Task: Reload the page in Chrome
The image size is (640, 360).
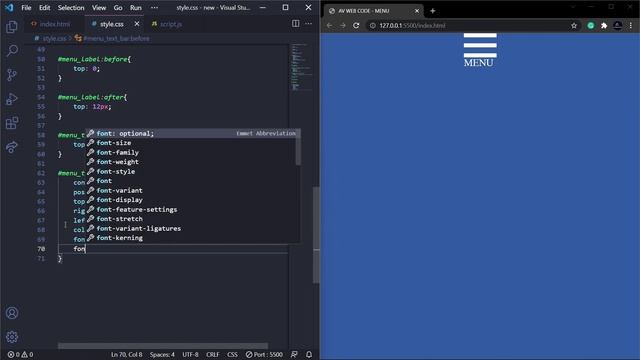Action: (x=356, y=25)
